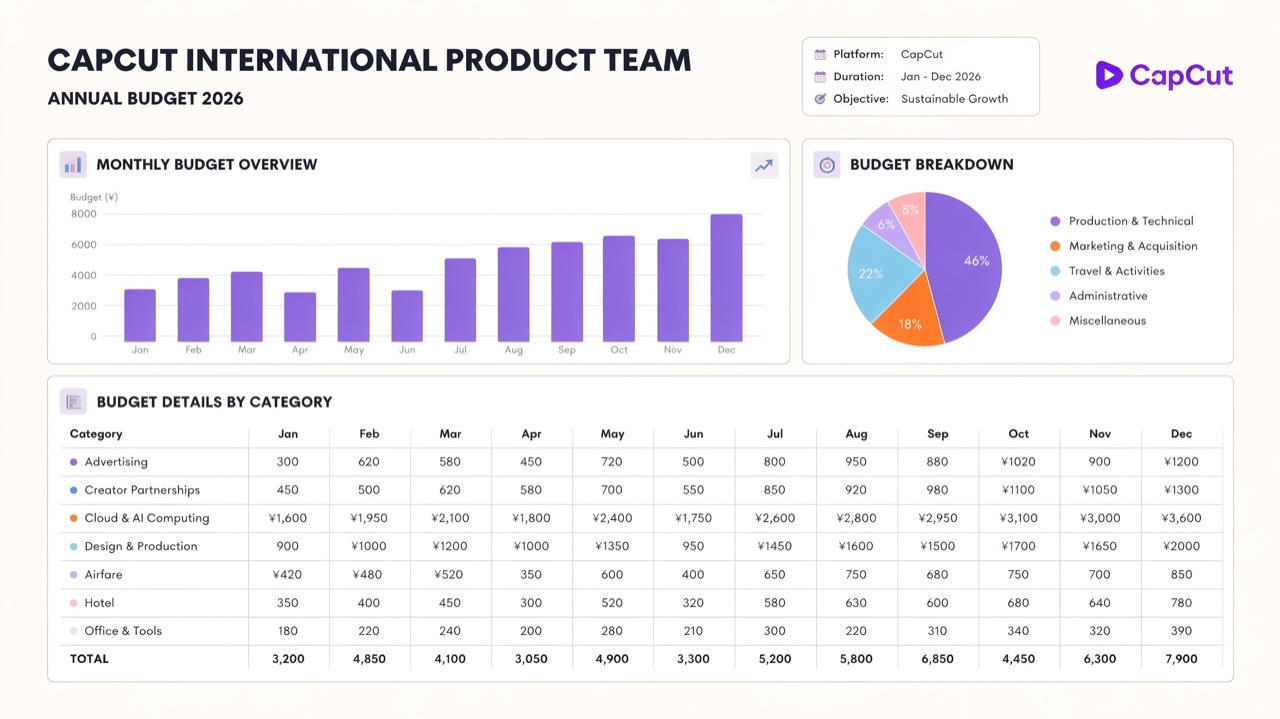Click the Budget (¥) axis title
This screenshot has width=1280, height=719.
(x=94, y=197)
